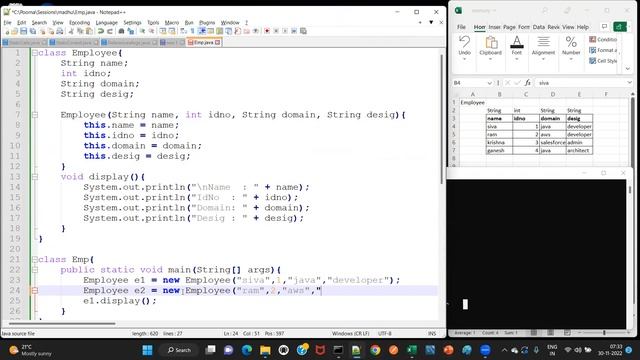640x360 pixels.
Task: Click INS mode indicator in status bar
Action: [432, 333]
